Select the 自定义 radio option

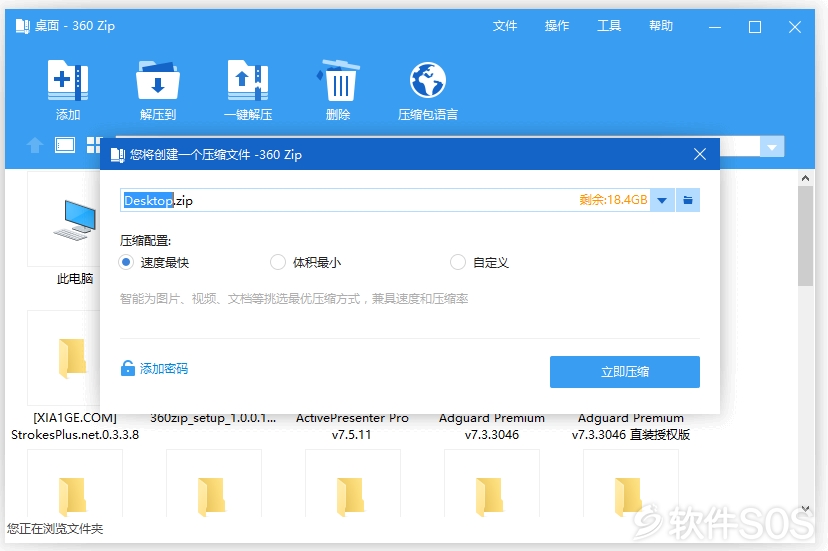(457, 262)
